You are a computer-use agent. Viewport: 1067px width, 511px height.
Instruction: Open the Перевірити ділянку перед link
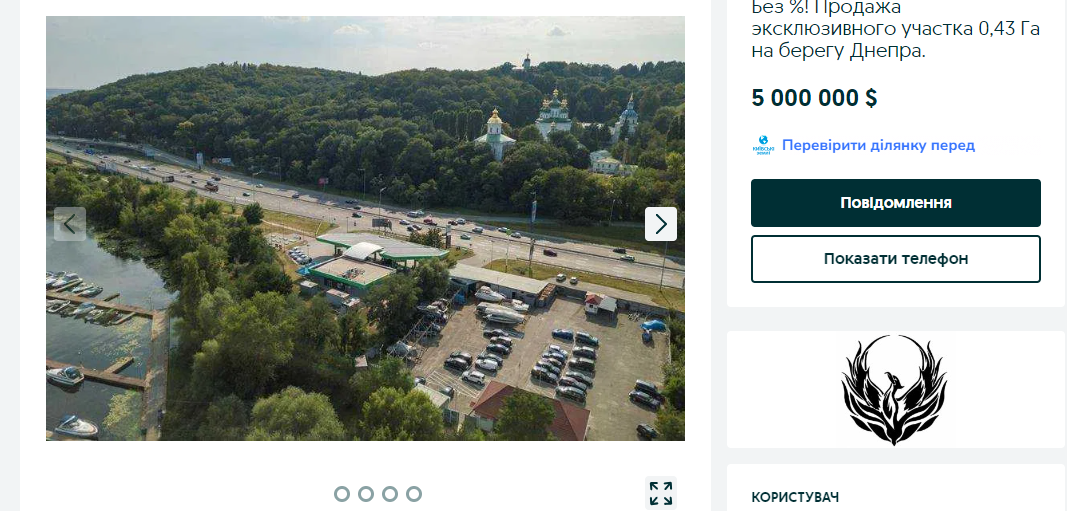[x=879, y=145]
